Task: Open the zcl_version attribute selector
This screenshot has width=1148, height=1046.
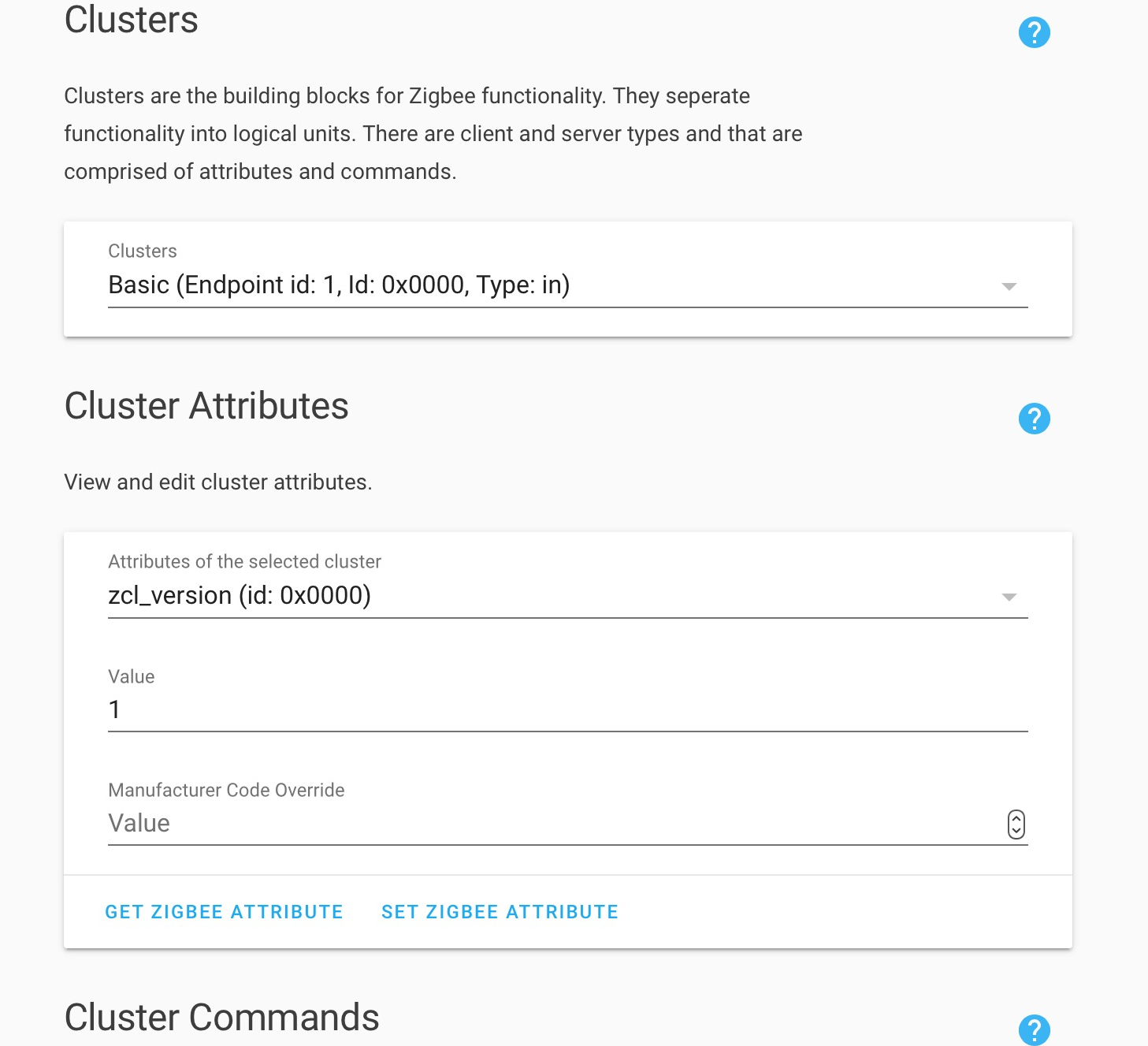Action: 567,595
